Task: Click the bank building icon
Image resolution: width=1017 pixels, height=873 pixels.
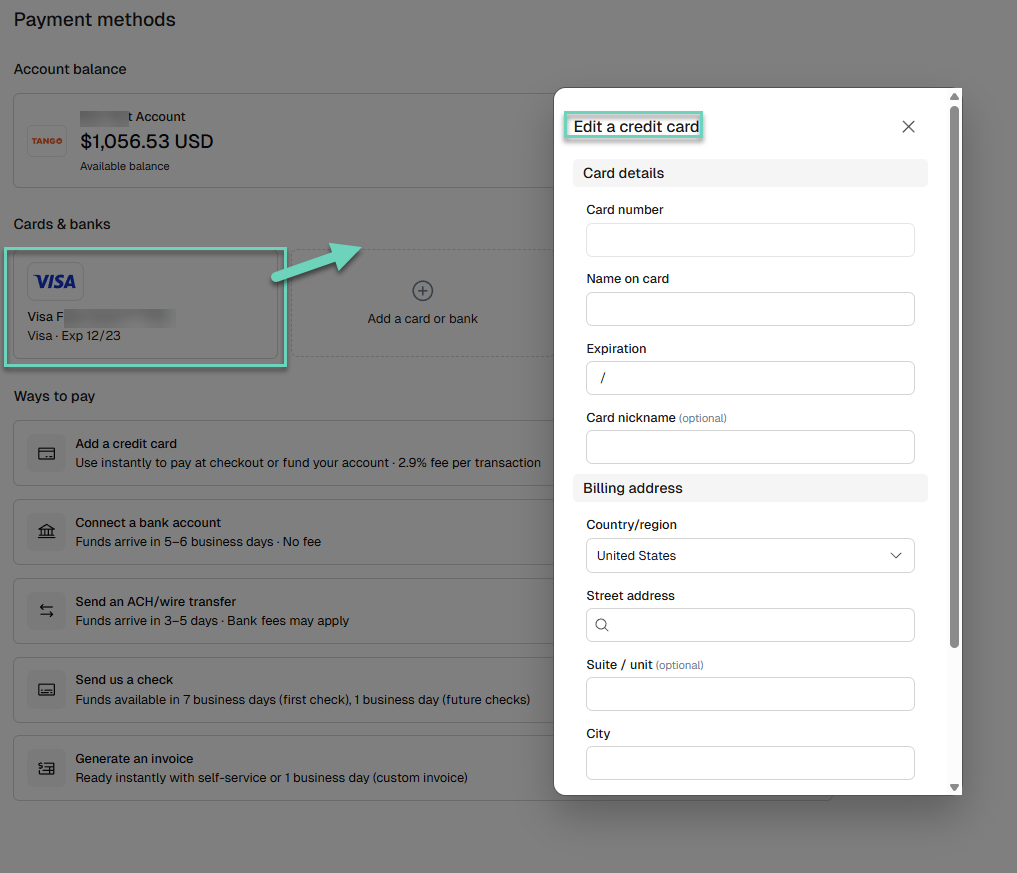Action: pos(47,532)
